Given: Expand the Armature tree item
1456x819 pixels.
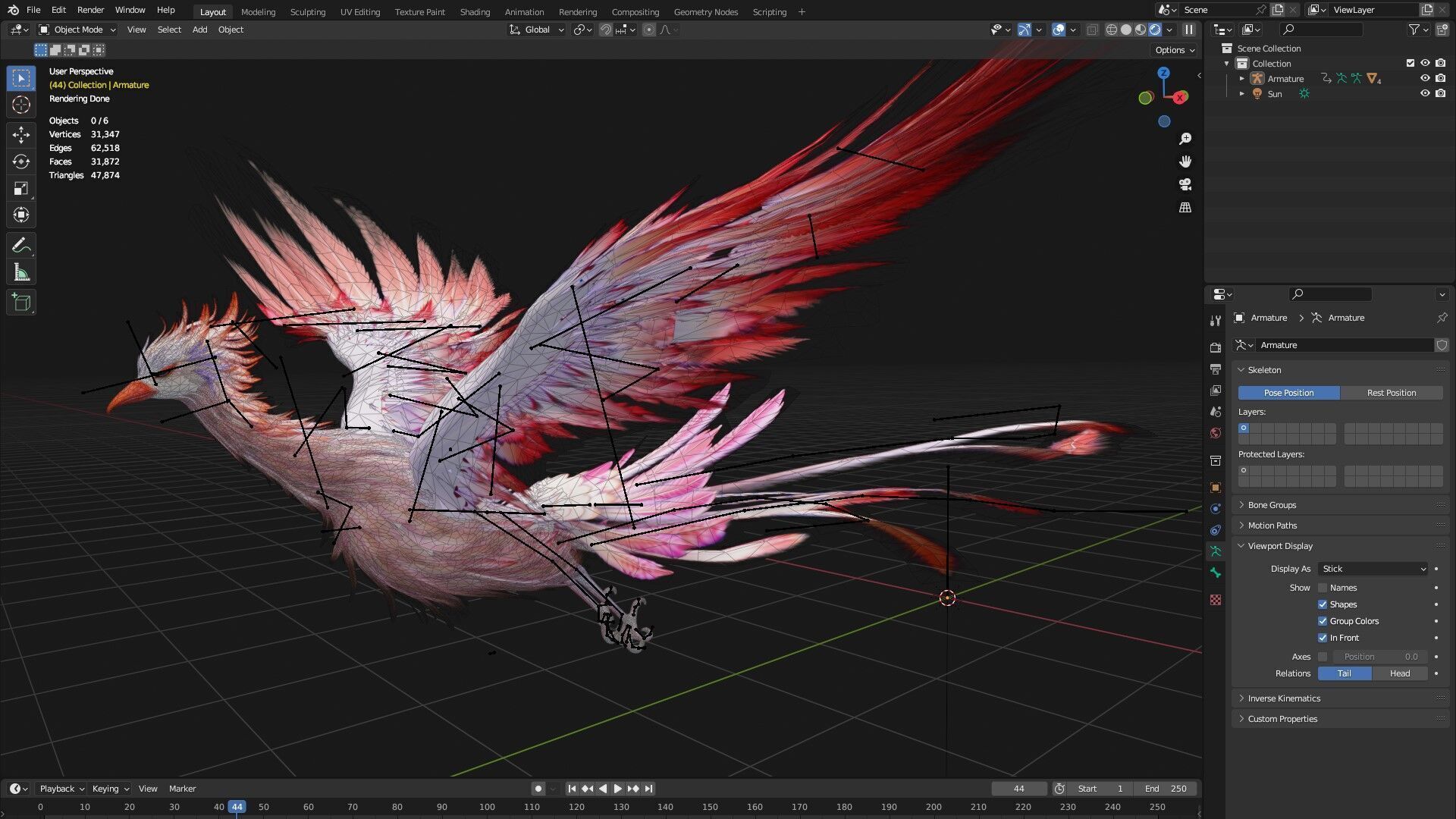Looking at the screenshot, I should (x=1242, y=78).
